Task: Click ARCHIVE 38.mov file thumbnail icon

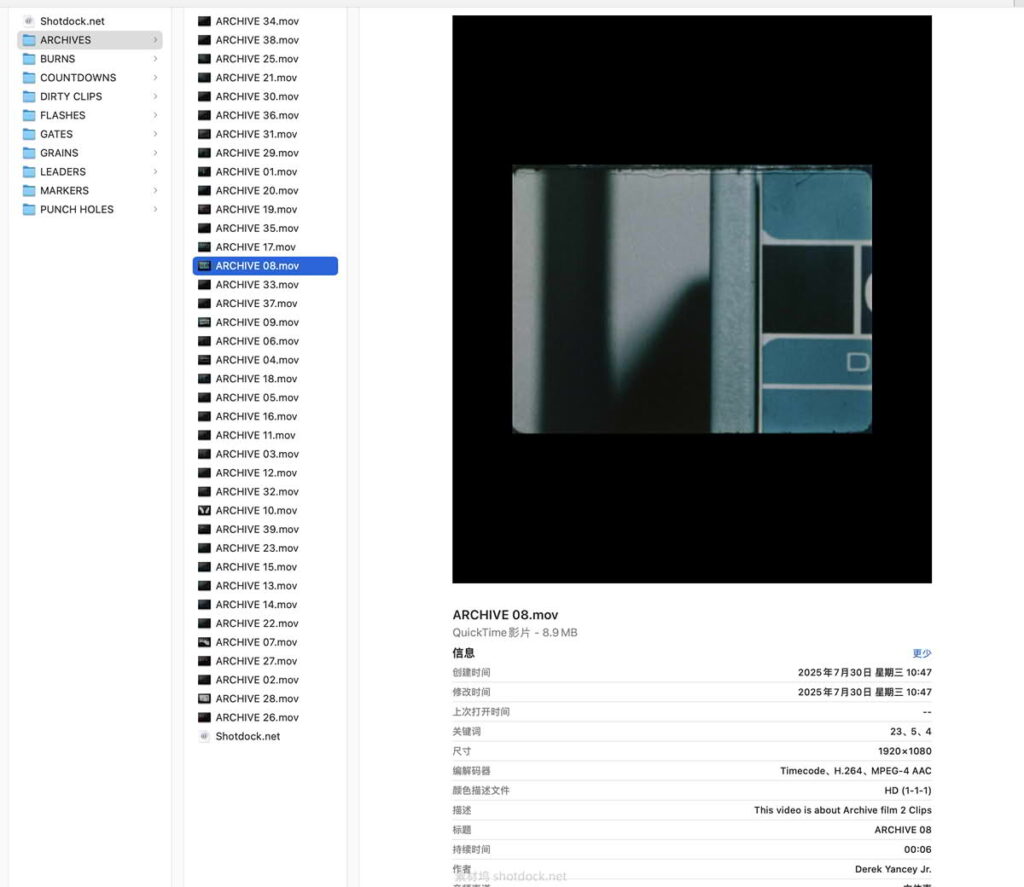Action: coord(204,40)
